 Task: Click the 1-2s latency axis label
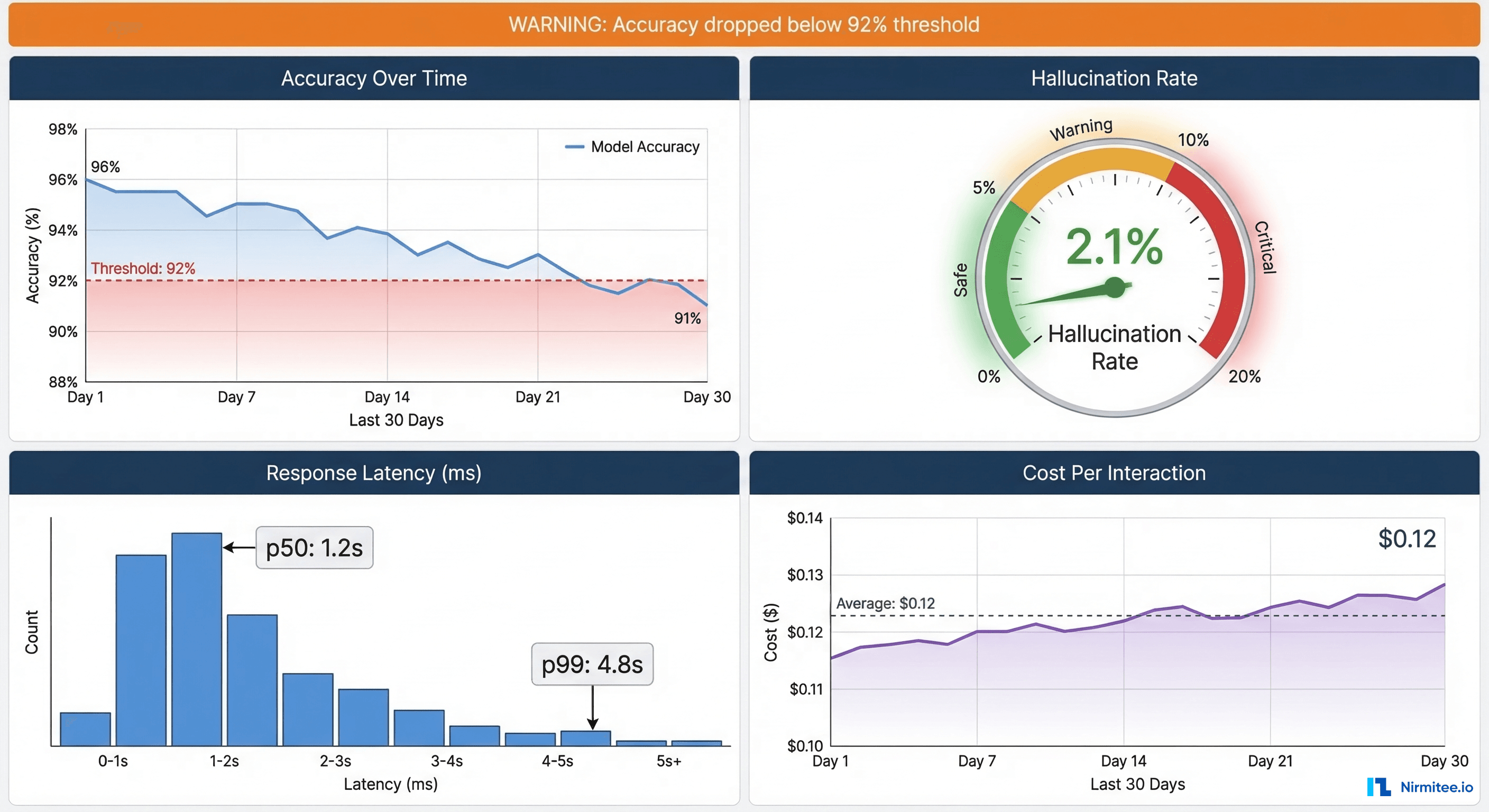[x=224, y=761]
